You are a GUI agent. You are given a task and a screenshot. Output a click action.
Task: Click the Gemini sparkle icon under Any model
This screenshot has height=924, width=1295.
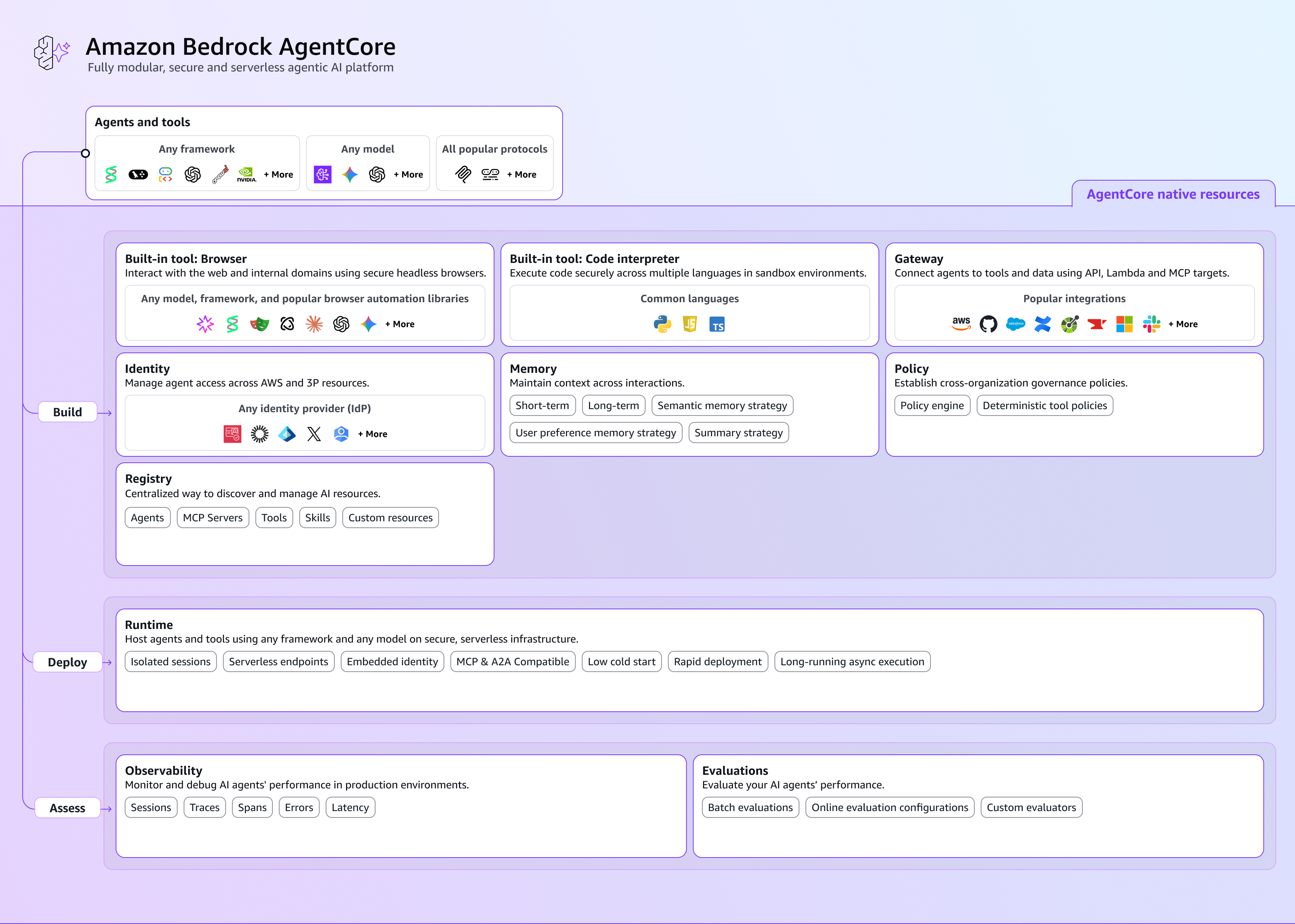(x=351, y=175)
